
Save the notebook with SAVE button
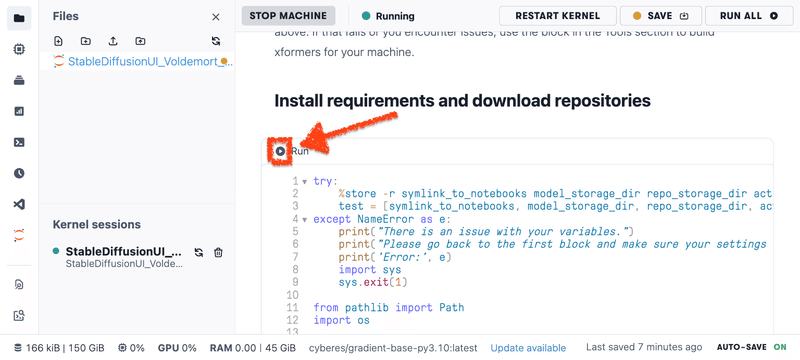[661, 16]
